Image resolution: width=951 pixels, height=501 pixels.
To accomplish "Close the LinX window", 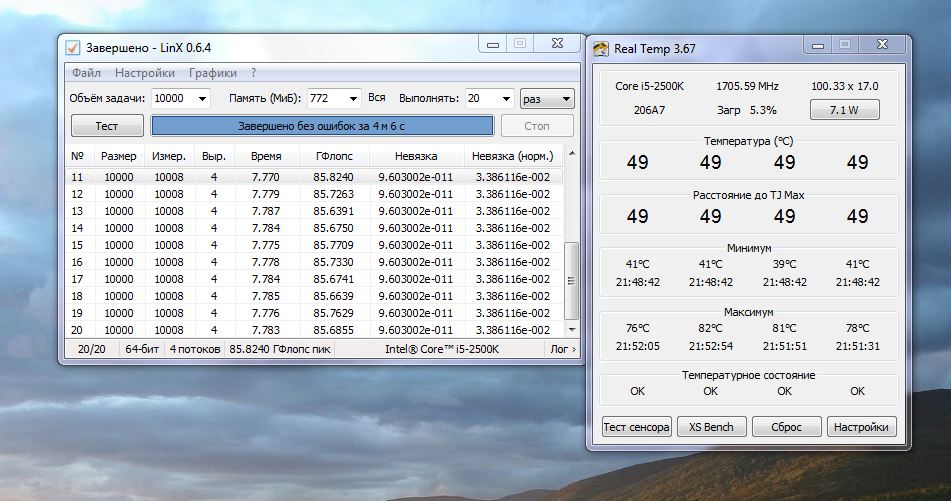I will [557, 44].
